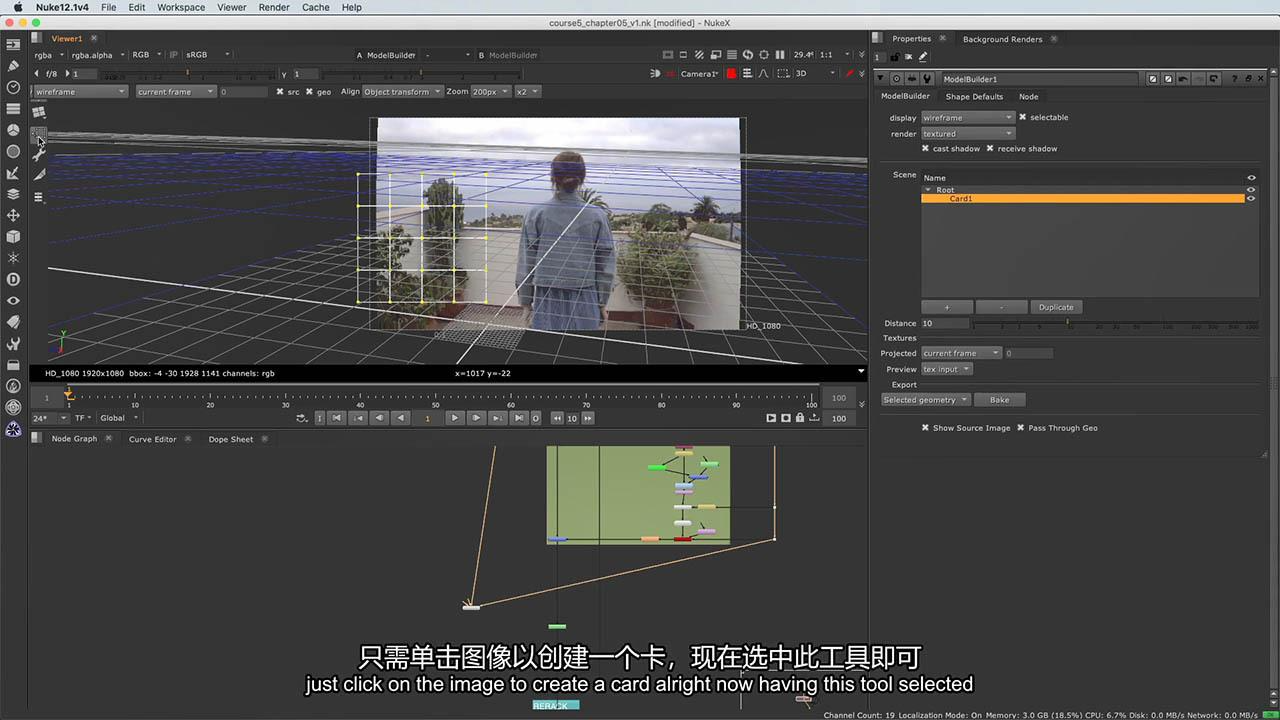
Task: Switch to Background Renders tab
Action: 1002,39
